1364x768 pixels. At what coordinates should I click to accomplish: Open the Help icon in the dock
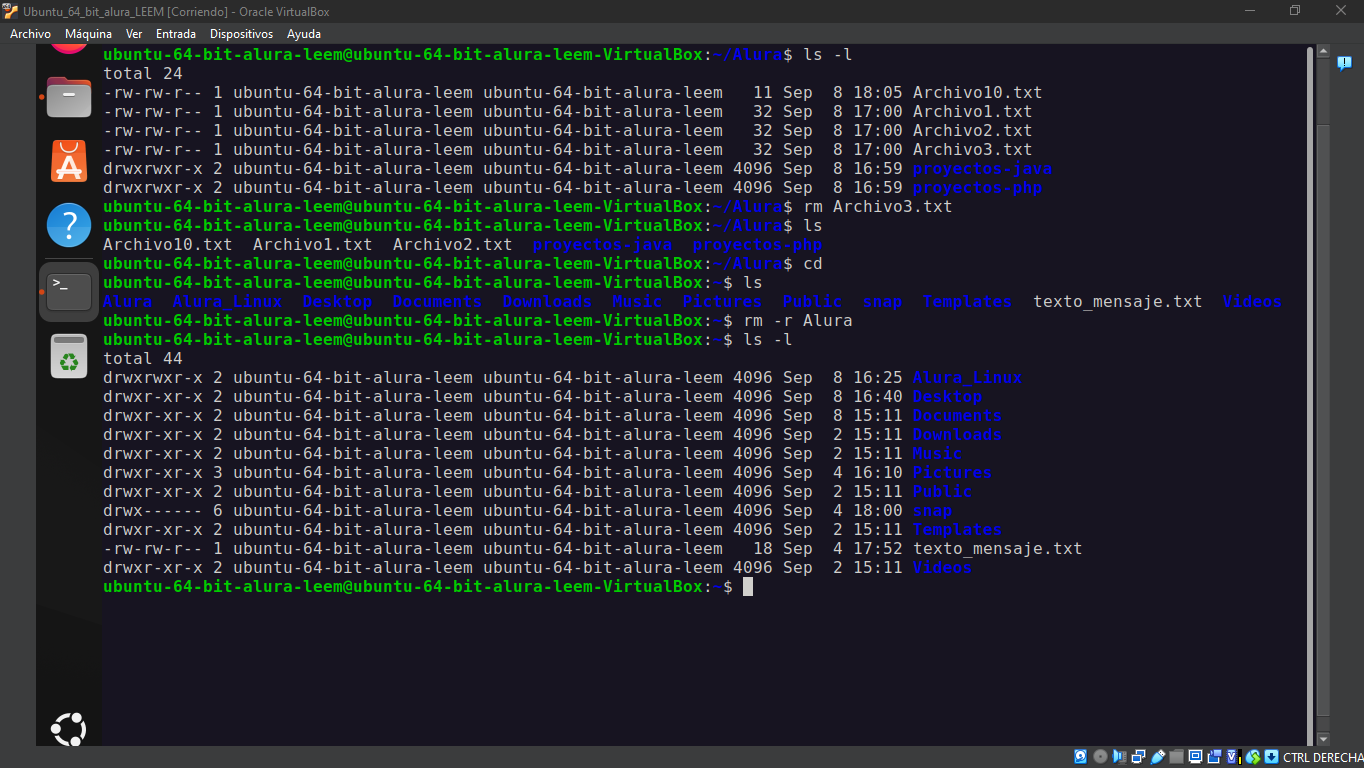click(69, 225)
